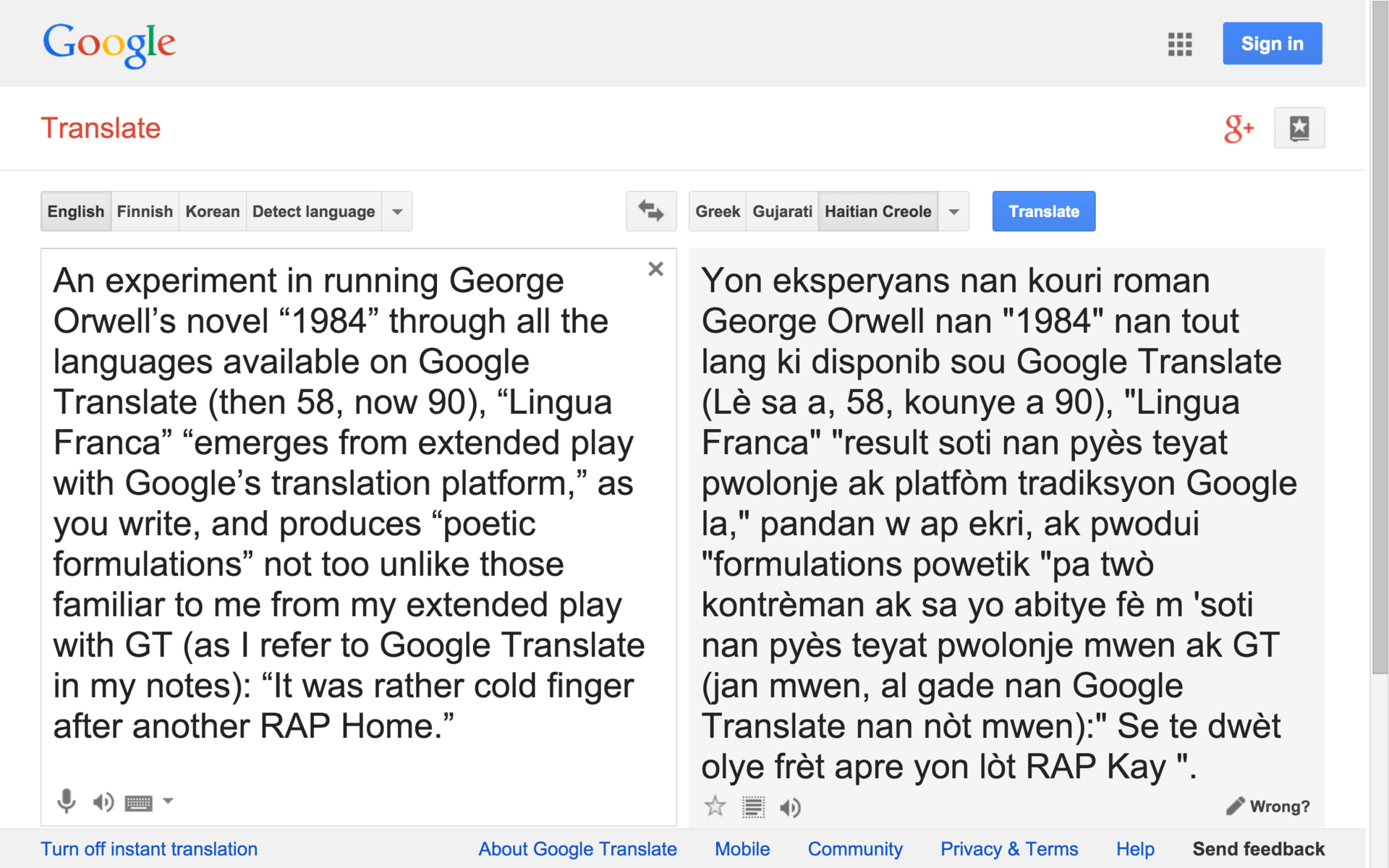Choose Greek as target language
This screenshot has width=1389, height=868.
pos(717,211)
